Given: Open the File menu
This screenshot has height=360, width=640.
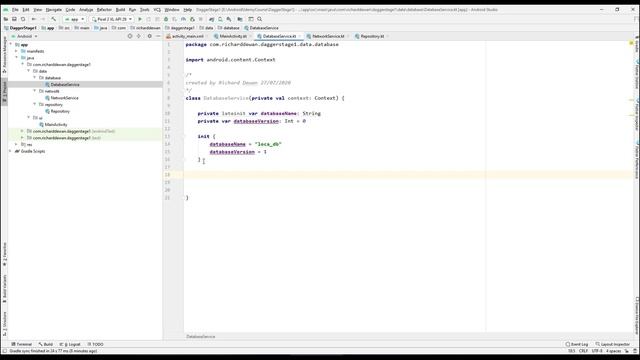Looking at the screenshot, I should [15, 9].
